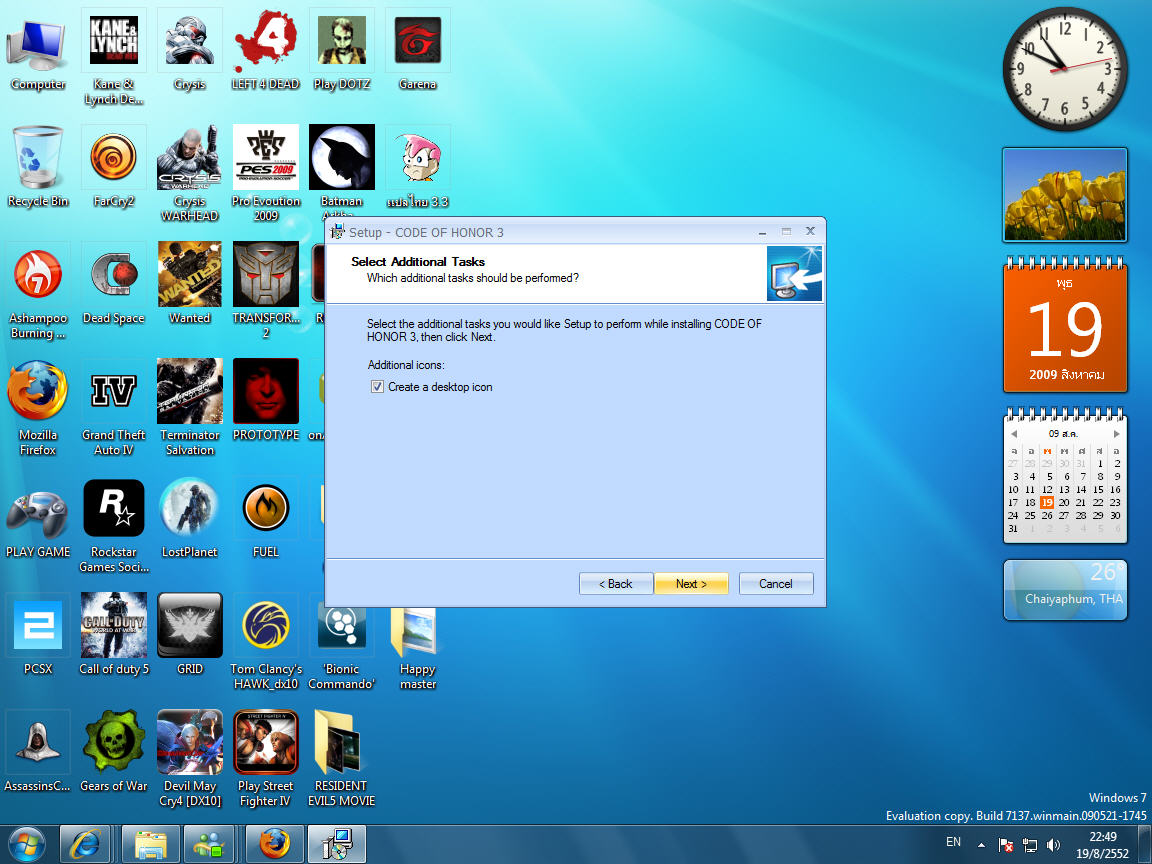Select the Happy master folder
This screenshot has width=1152, height=864.
pos(417,647)
